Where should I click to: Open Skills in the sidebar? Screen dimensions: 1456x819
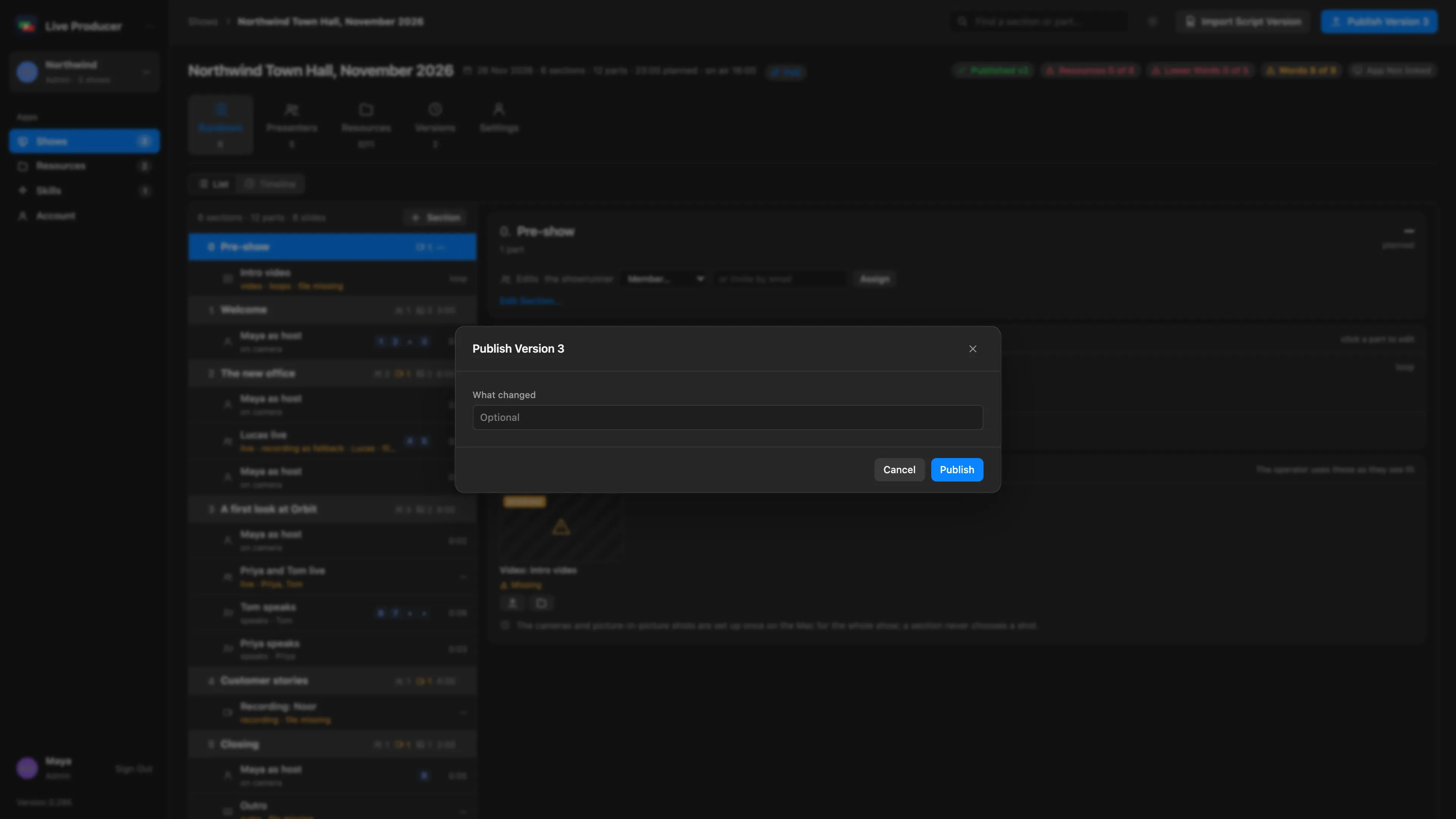click(x=84, y=191)
